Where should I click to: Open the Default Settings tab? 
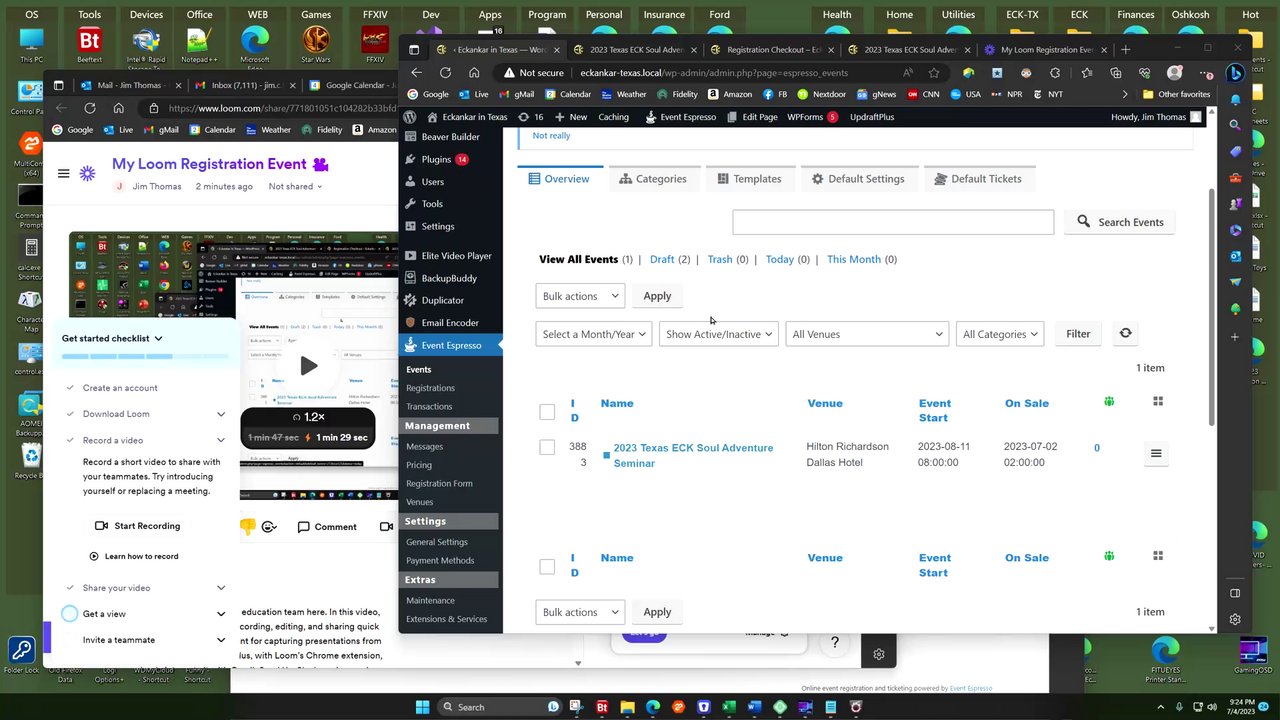pyautogui.click(x=858, y=179)
